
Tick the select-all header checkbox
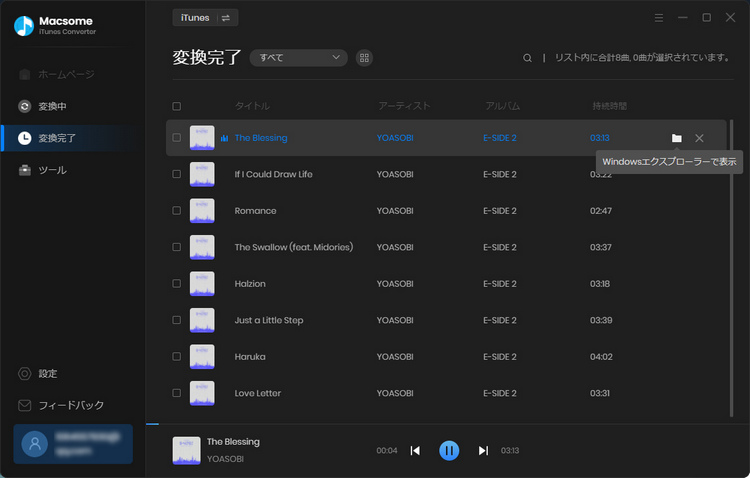(x=176, y=106)
